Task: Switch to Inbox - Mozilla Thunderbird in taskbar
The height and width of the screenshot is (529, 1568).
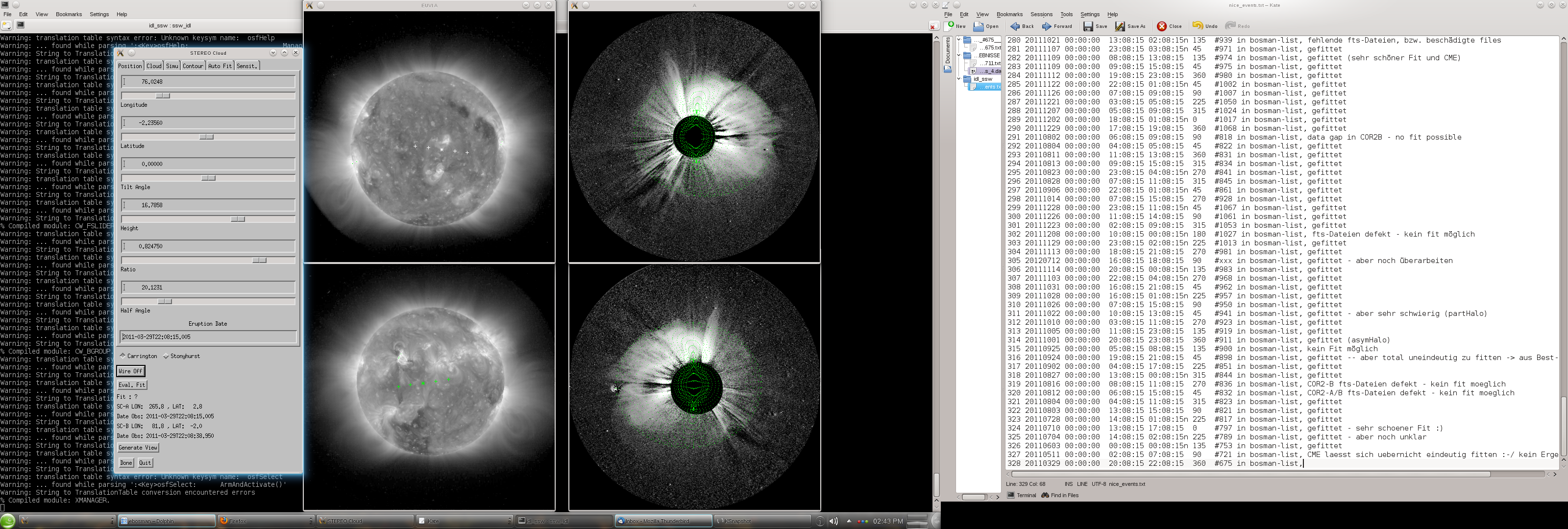Action: point(664,521)
